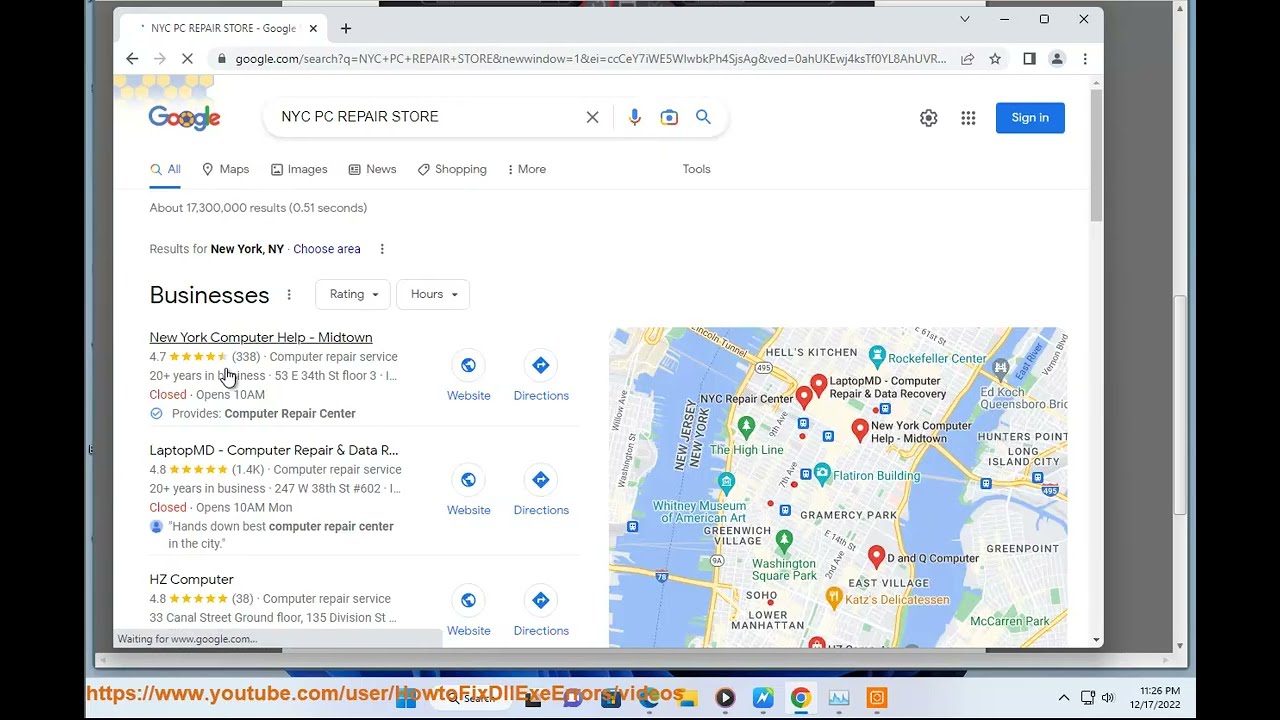The height and width of the screenshot is (720, 1280).
Task: Expand the Hours filter dropdown
Action: coord(433,294)
